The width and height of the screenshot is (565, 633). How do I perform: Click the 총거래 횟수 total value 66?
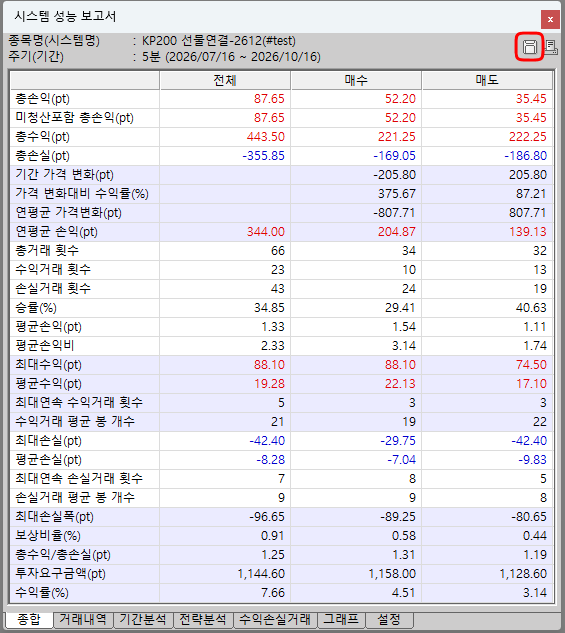278,251
